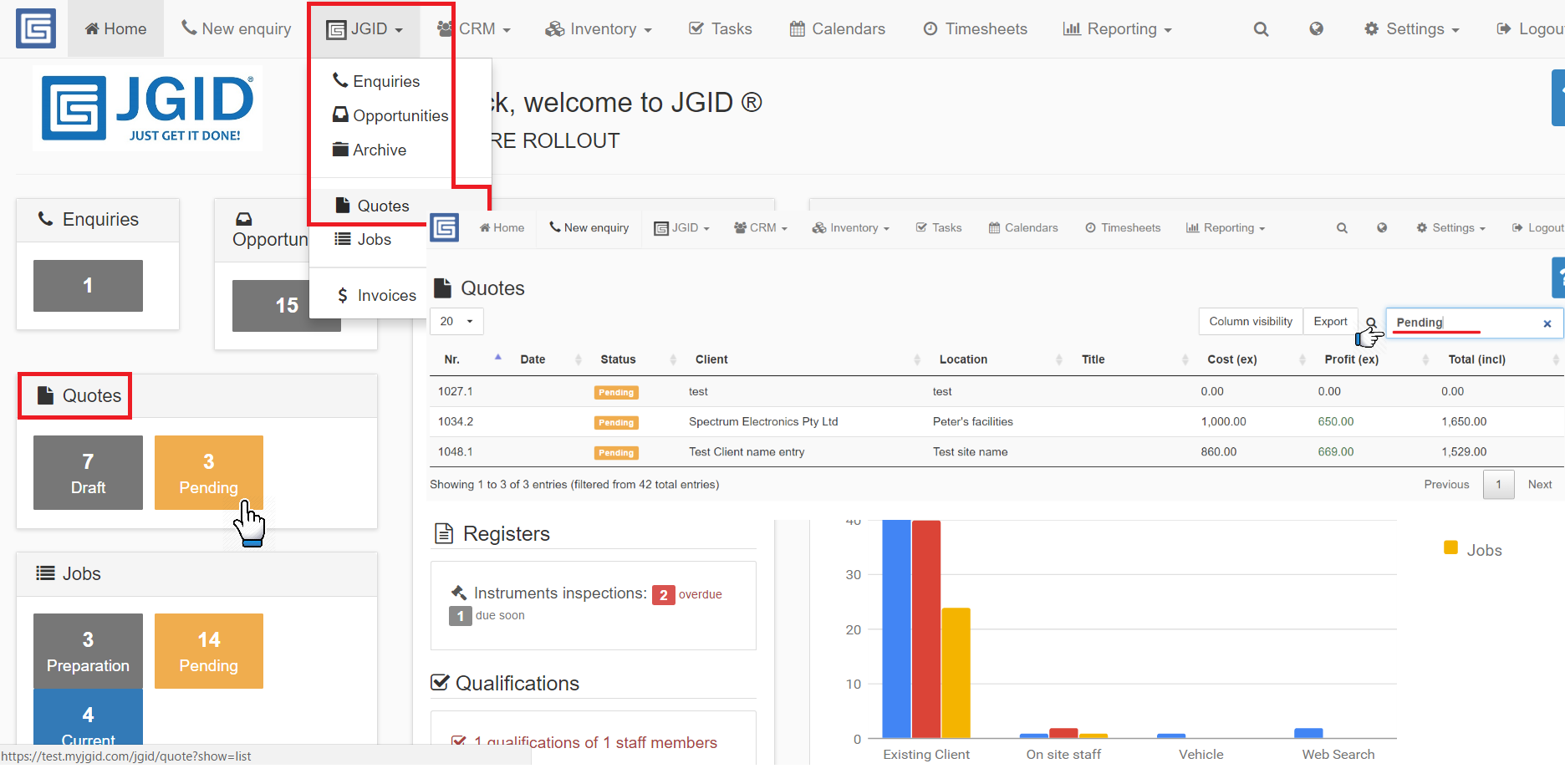Click the 3 Preparation jobs tile
Viewport: 1565px width, 784px height.
[88, 651]
